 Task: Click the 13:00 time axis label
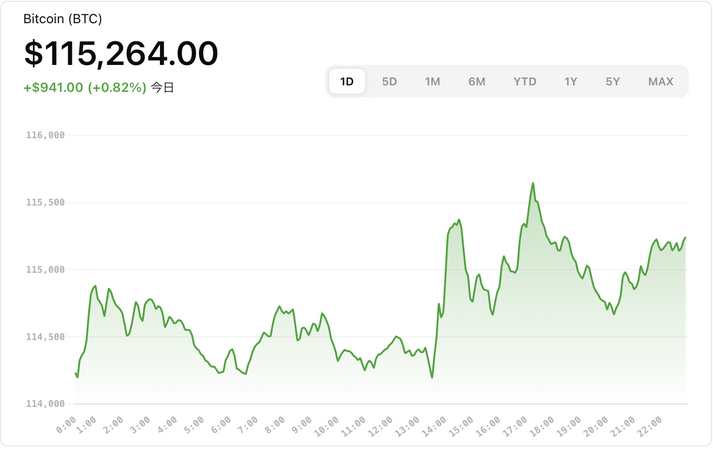pos(407,426)
